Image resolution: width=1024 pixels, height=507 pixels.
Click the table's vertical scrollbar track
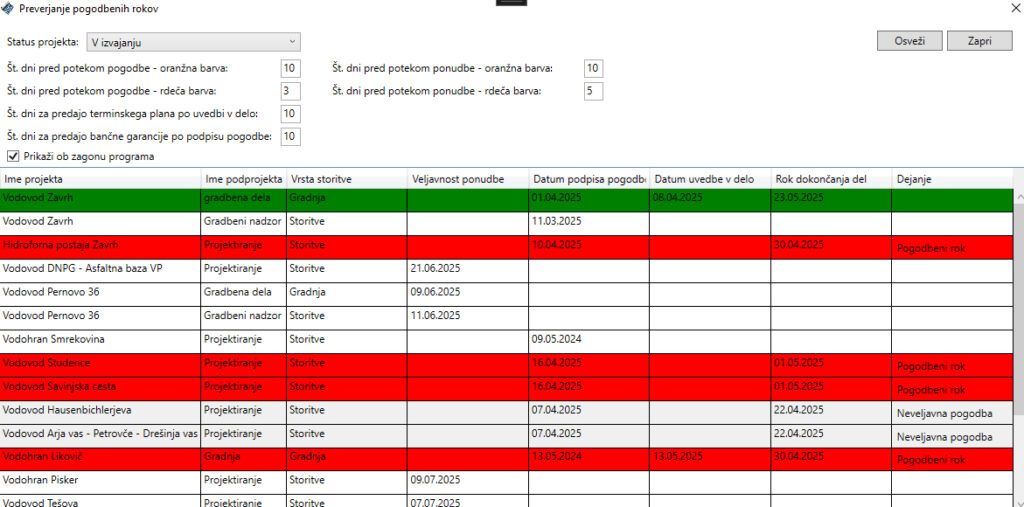1018,457
